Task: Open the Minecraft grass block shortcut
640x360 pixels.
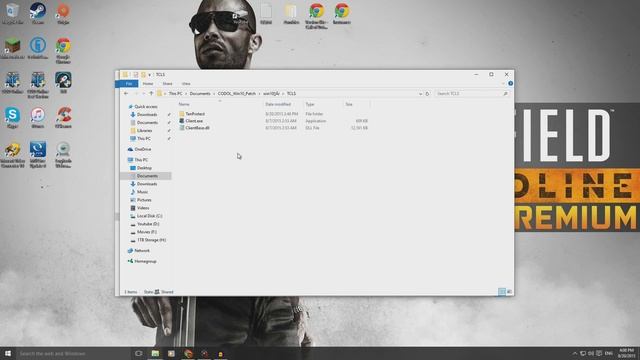Action: tap(12, 48)
